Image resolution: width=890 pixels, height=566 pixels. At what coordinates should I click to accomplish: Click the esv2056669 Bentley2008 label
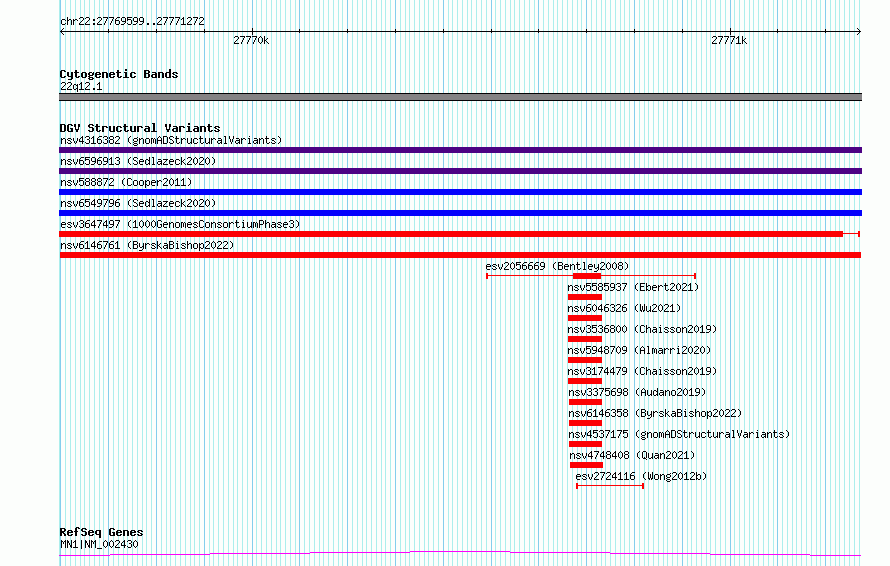tap(557, 266)
